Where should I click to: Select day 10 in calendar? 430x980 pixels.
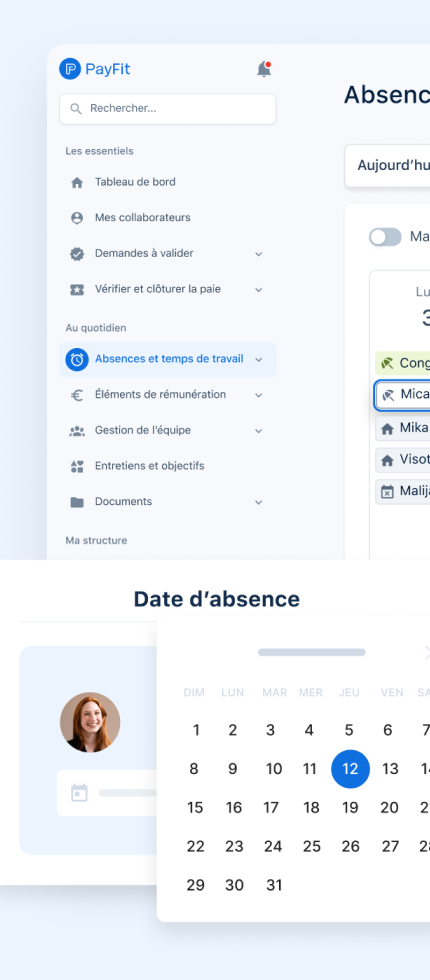click(273, 769)
